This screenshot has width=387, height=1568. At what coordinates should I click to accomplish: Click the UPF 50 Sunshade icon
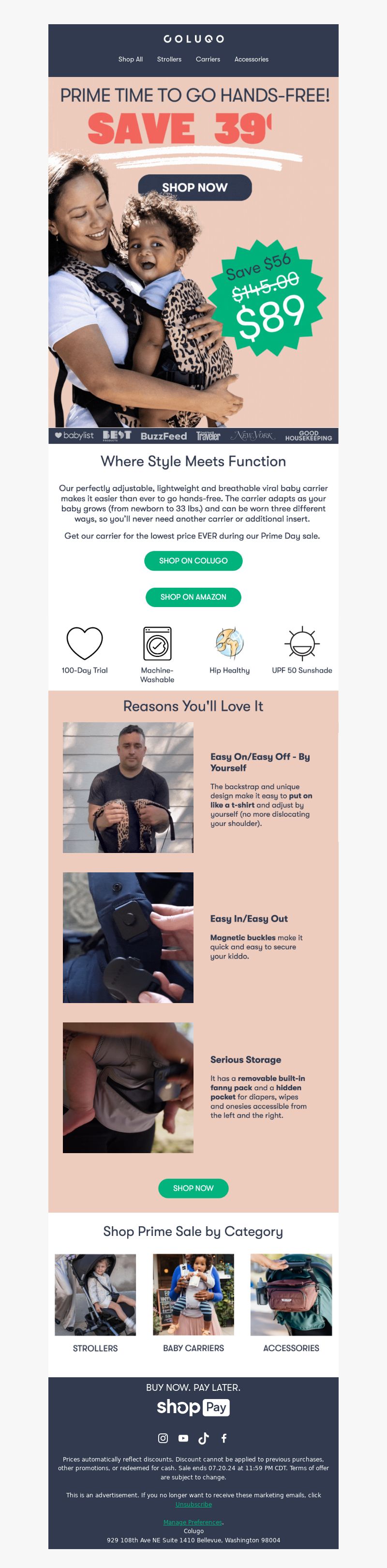pos(302,643)
